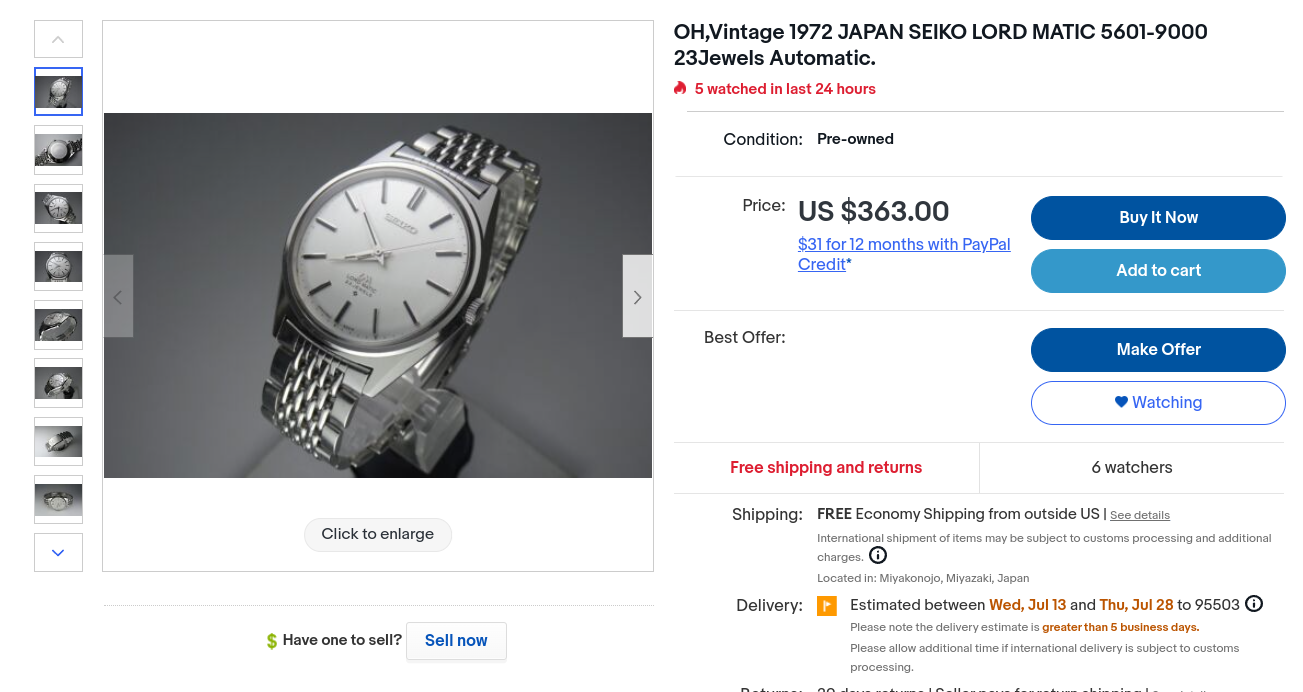Click the Make Offer button
Image resolution: width=1303 pixels, height=692 pixels.
(1158, 349)
